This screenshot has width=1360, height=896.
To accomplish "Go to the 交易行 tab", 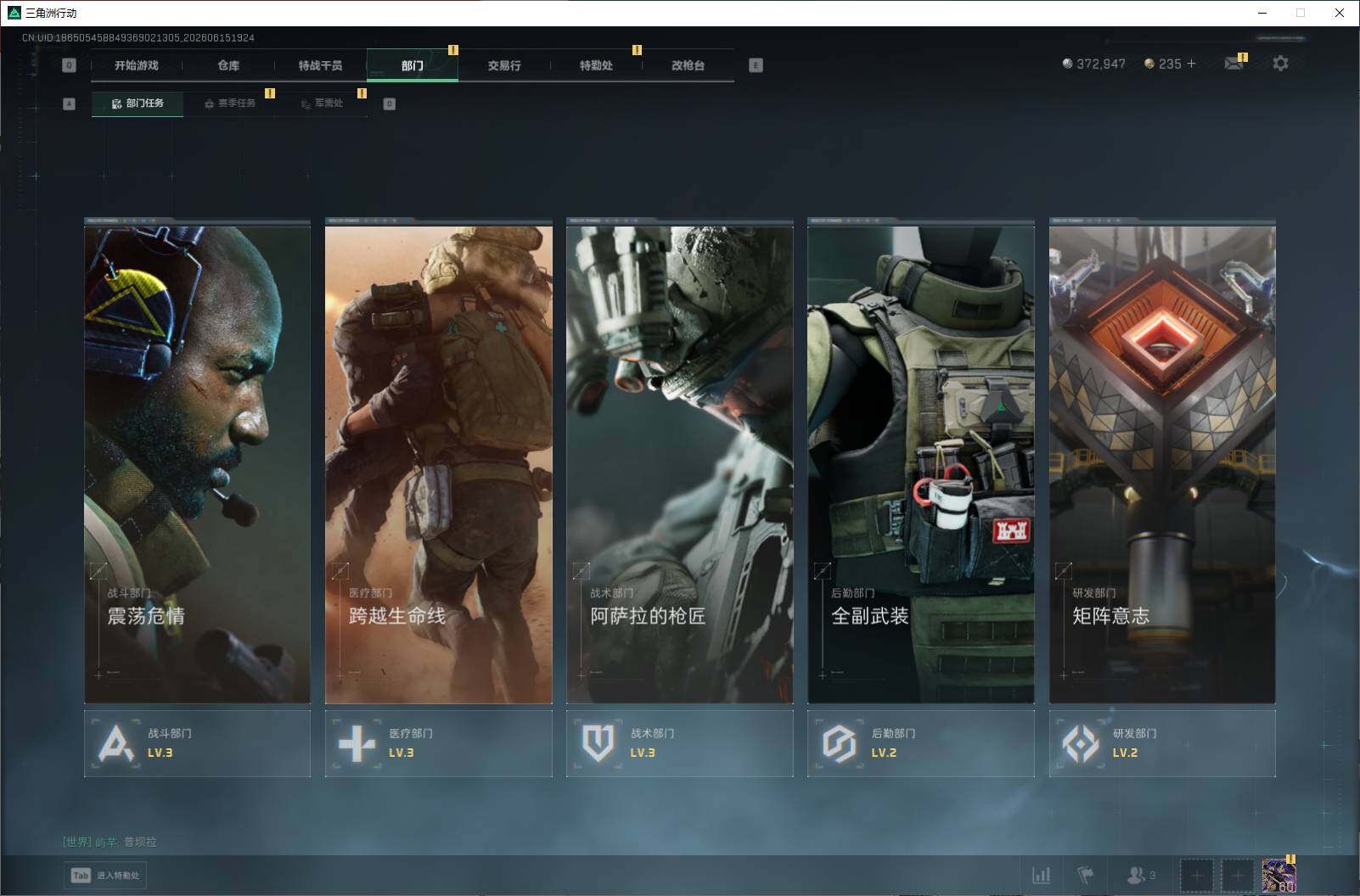I will [x=504, y=65].
